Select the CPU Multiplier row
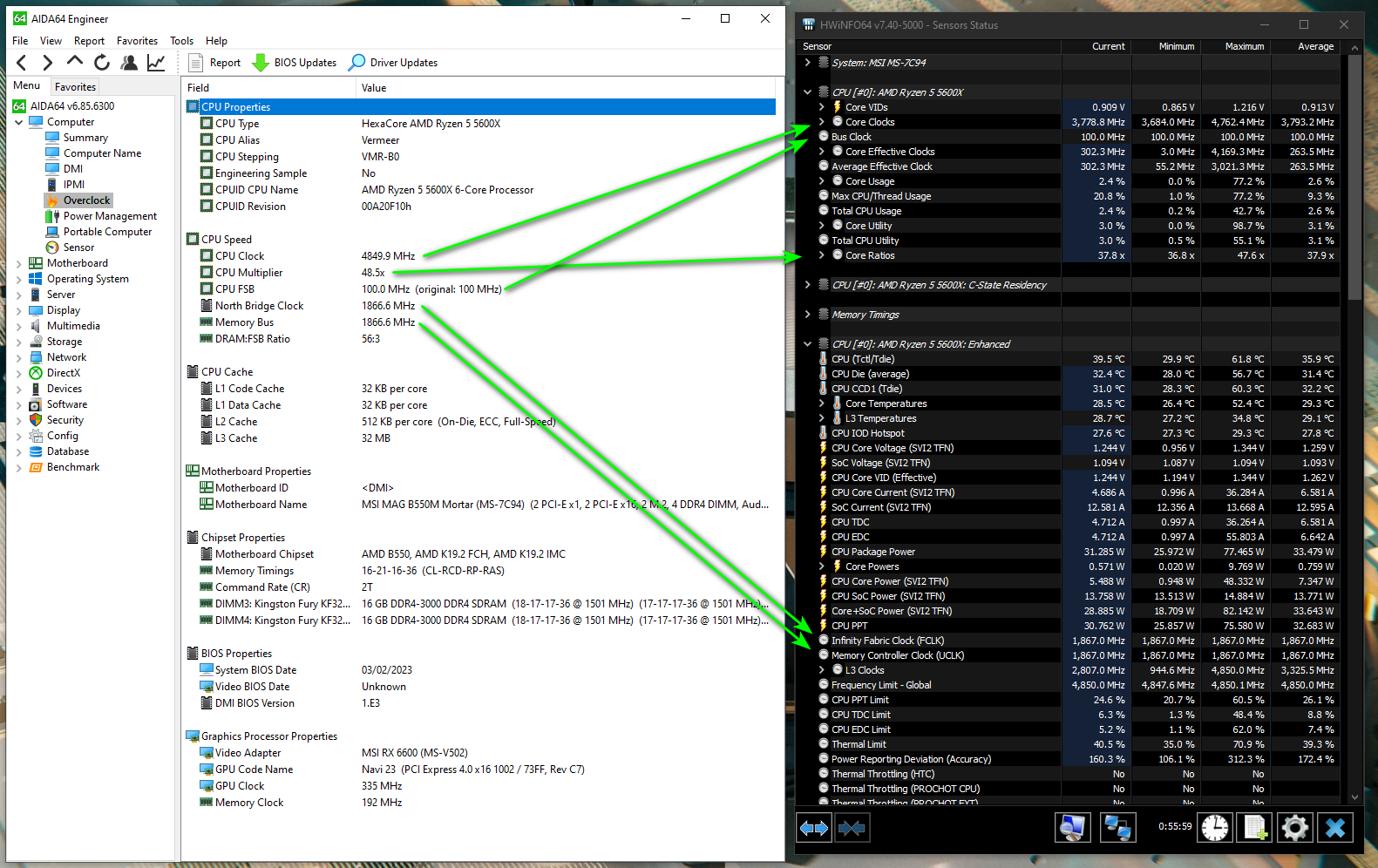 [x=480, y=273]
